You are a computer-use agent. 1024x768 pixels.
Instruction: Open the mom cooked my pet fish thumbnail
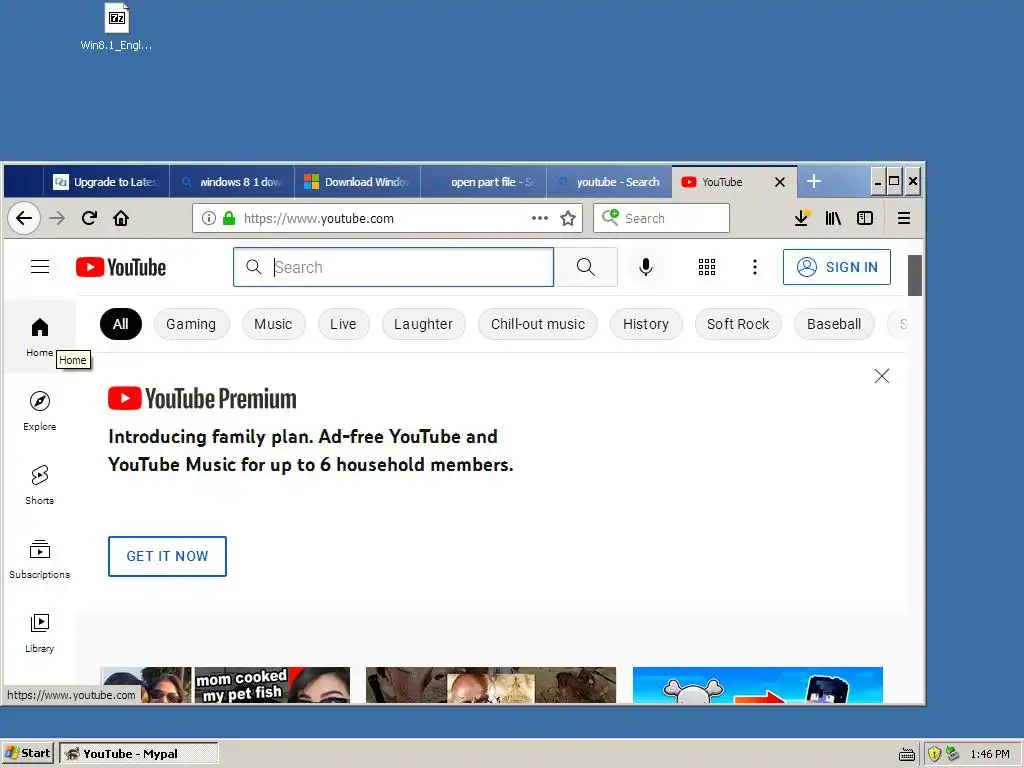coord(225,685)
